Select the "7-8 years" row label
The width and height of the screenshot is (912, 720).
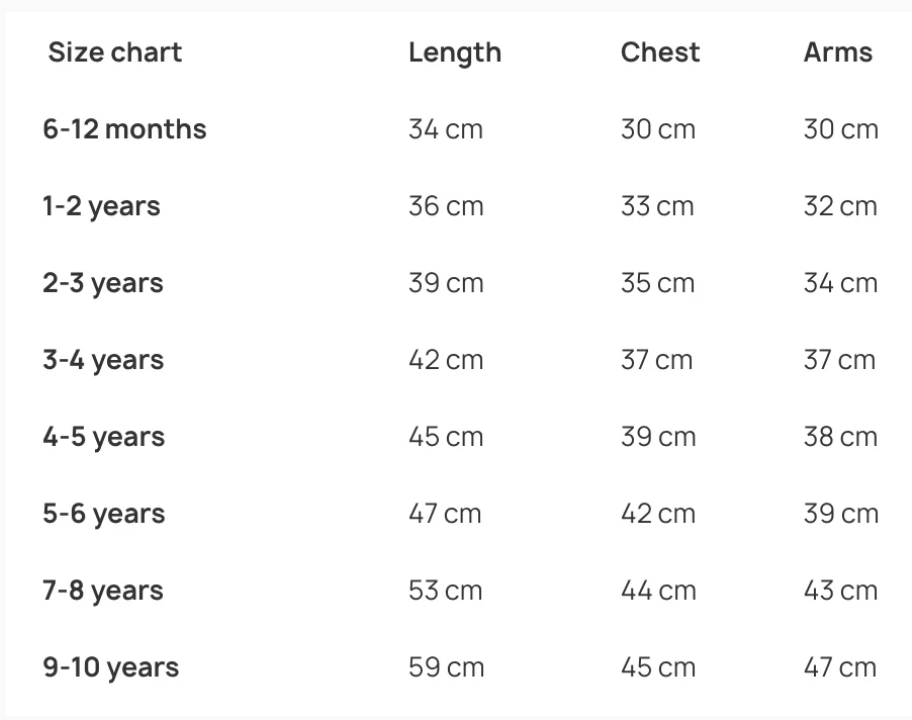pyautogui.click(x=103, y=591)
